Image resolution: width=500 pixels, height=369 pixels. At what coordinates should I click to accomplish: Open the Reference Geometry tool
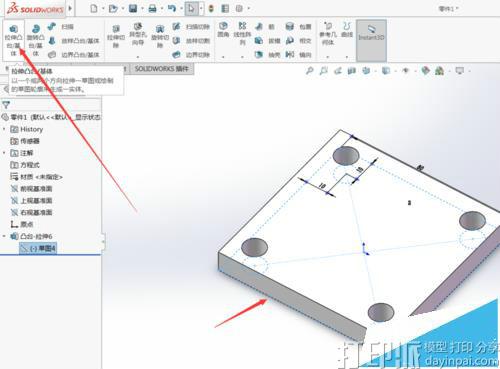[x=328, y=33]
